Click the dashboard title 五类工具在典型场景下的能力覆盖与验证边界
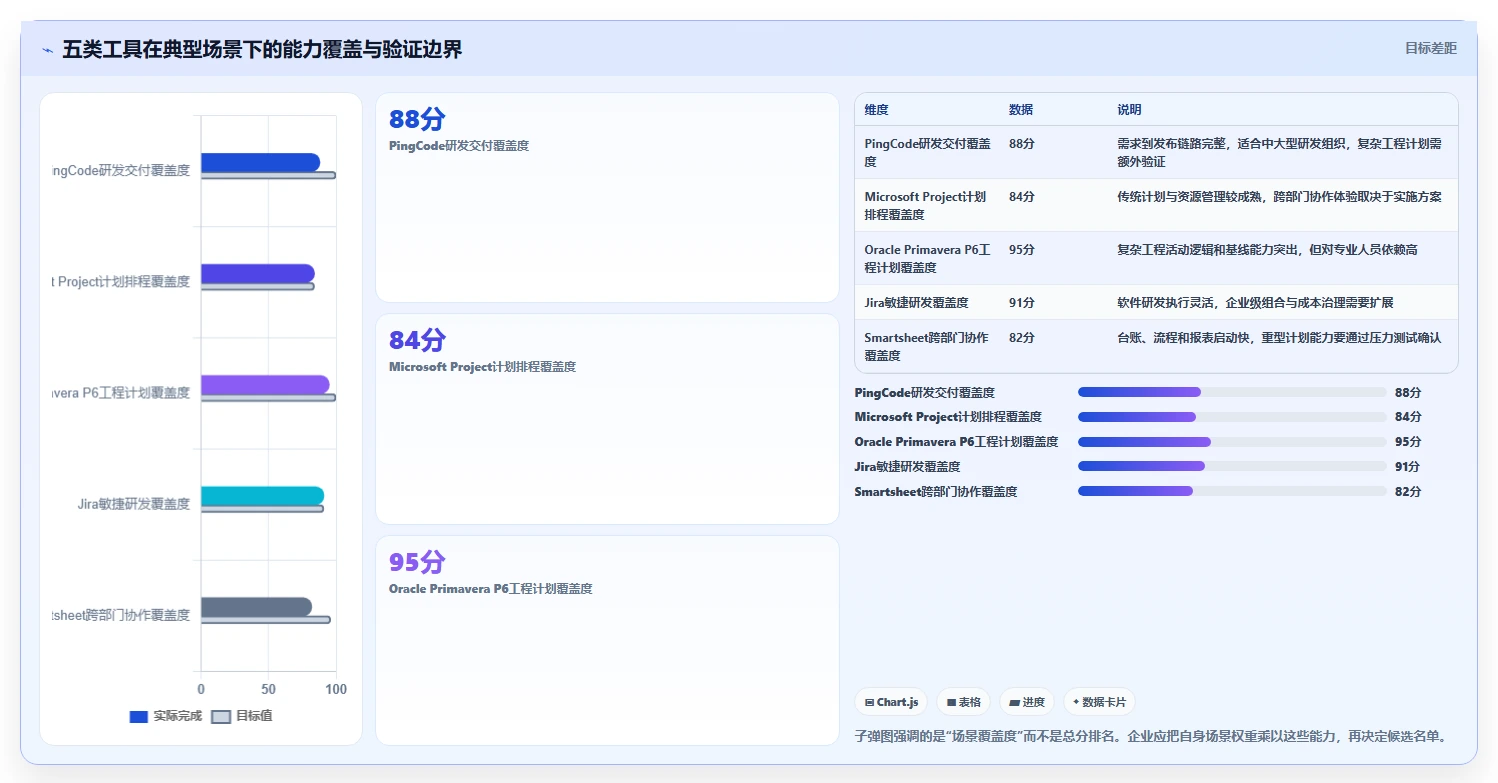The height and width of the screenshot is (783, 1498). tap(262, 50)
